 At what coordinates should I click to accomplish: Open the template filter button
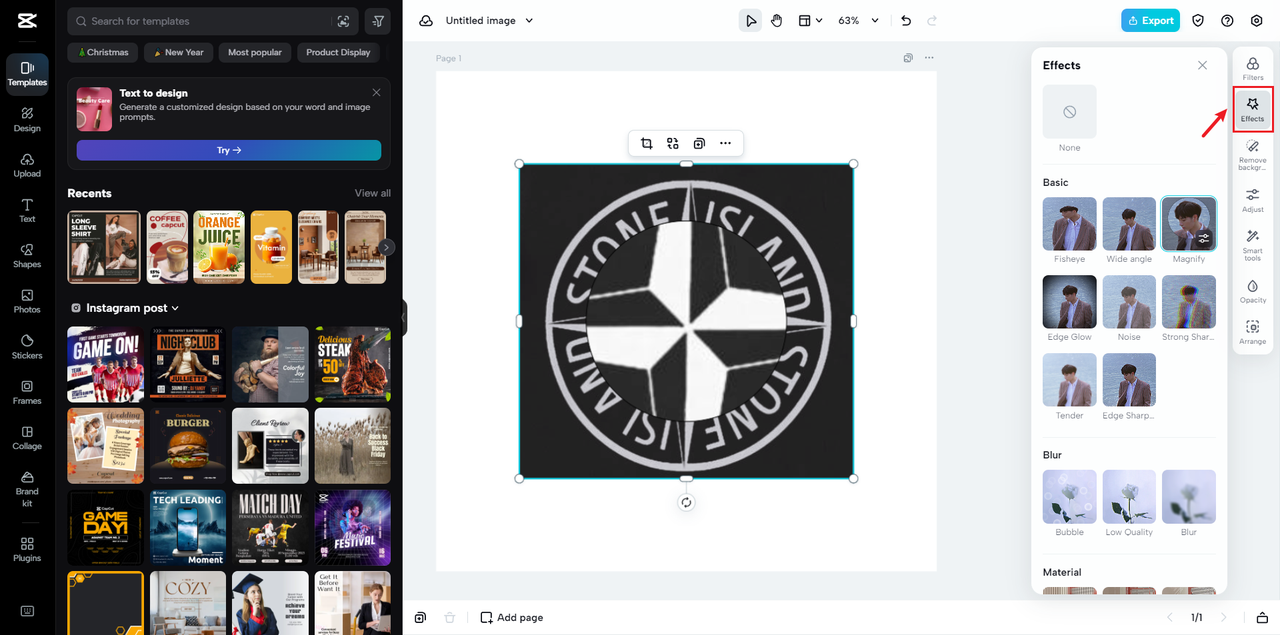tap(378, 21)
